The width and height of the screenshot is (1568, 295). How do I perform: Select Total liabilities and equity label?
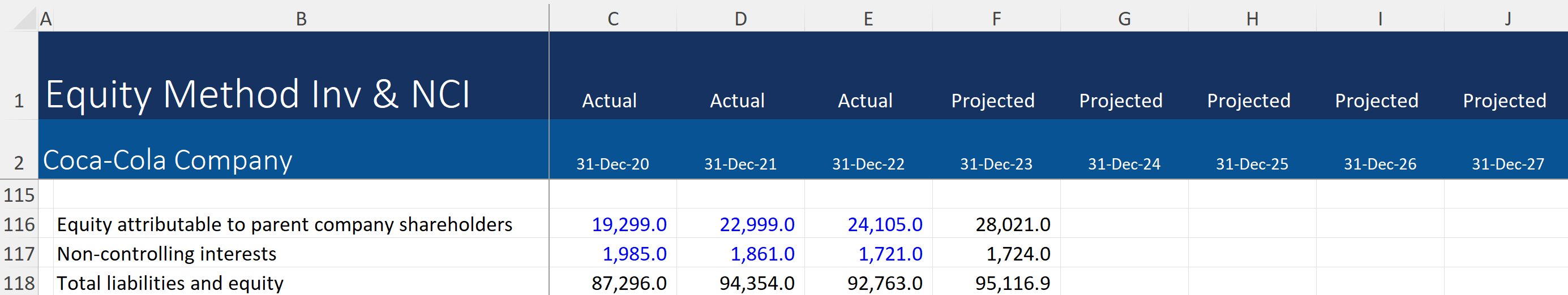pyautogui.click(x=170, y=283)
